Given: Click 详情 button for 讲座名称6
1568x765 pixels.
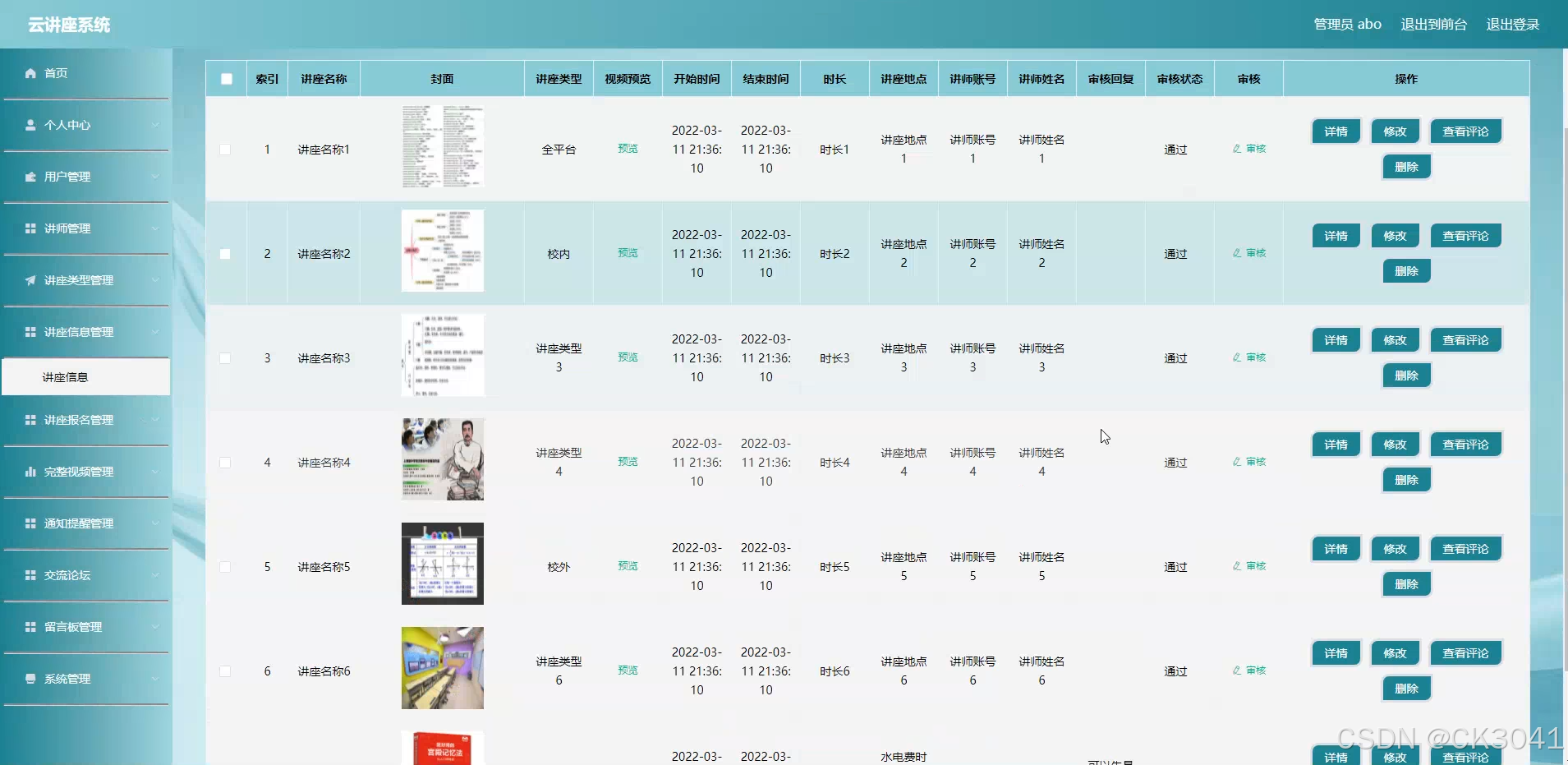Looking at the screenshot, I should coord(1336,653).
